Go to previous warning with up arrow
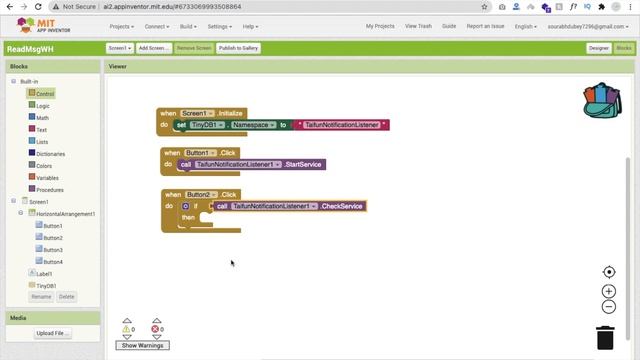 127,321
